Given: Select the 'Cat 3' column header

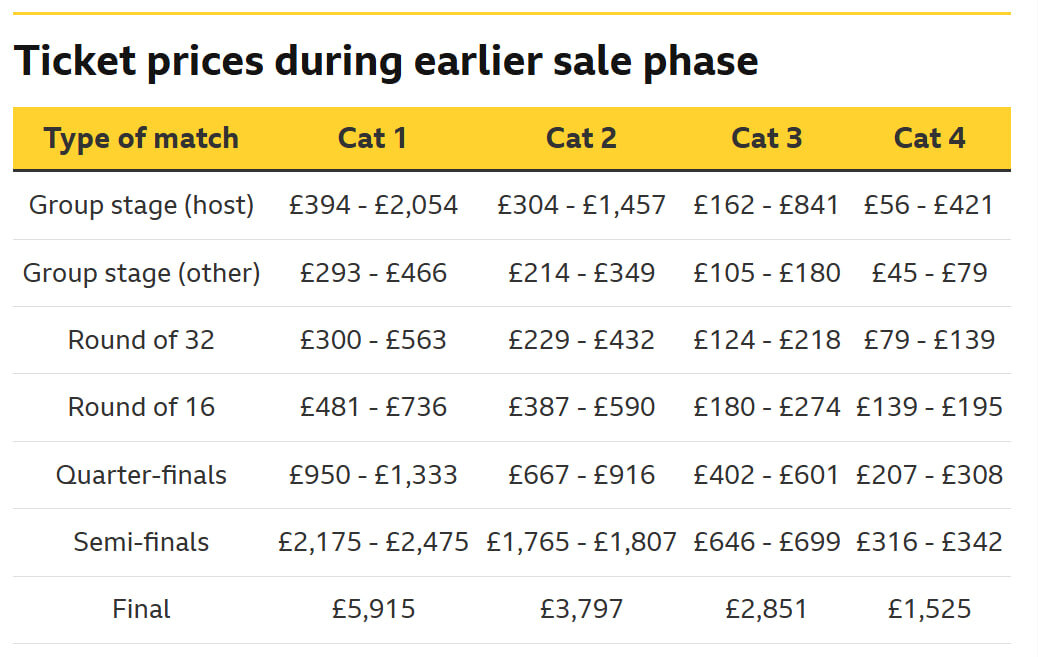Looking at the screenshot, I should [767, 138].
